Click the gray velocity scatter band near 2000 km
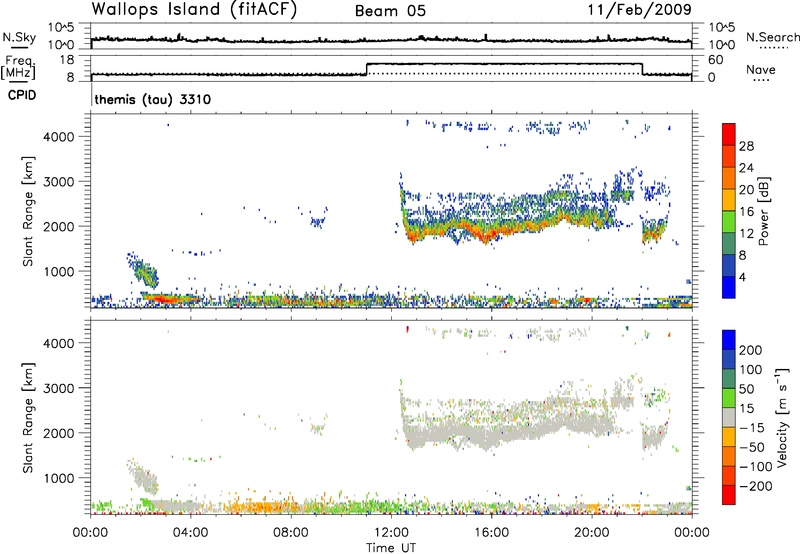This screenshot has height=554, width=800. tap(510, 433)
